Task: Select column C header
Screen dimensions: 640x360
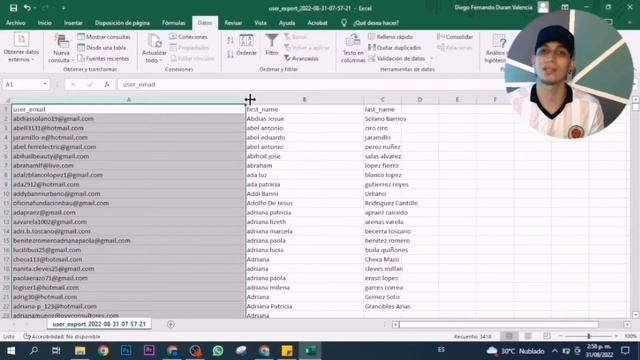Action: tap(382, 100)
